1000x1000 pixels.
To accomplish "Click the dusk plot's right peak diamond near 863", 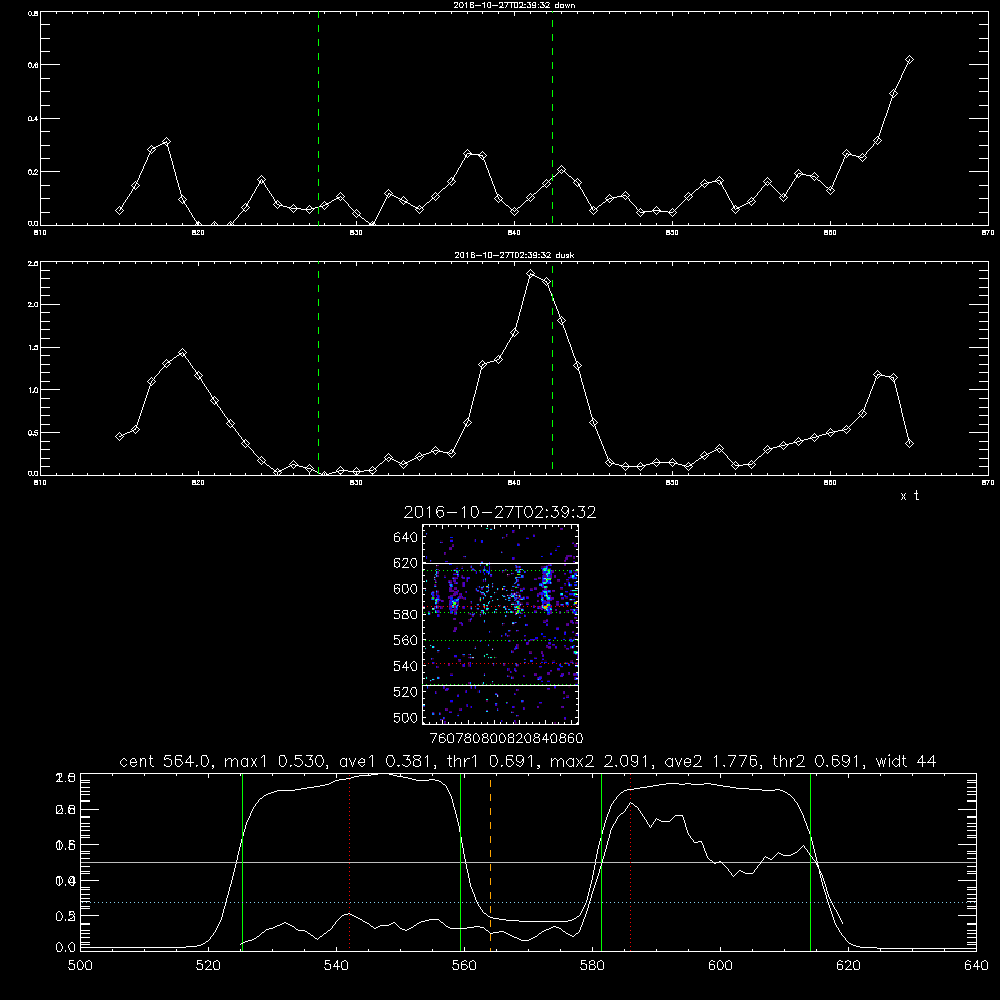I will tap(878, 375).
